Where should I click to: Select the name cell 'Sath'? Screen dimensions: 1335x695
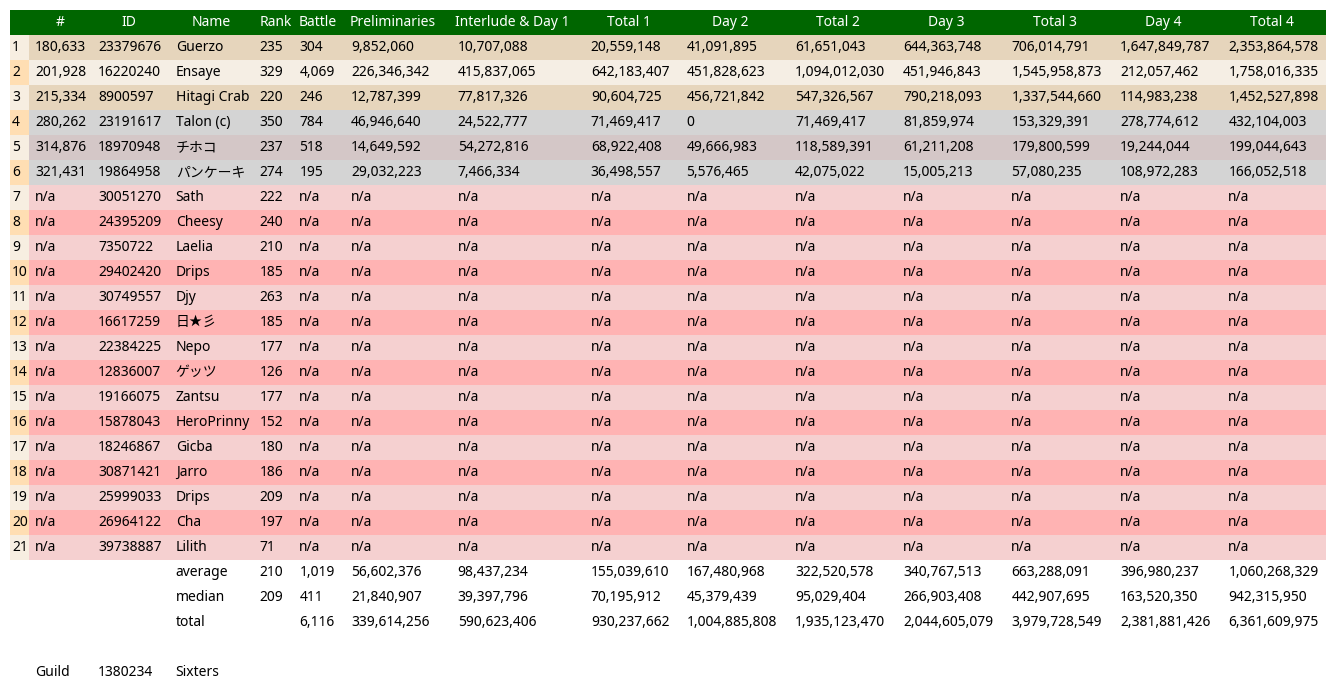pos(189,196)
